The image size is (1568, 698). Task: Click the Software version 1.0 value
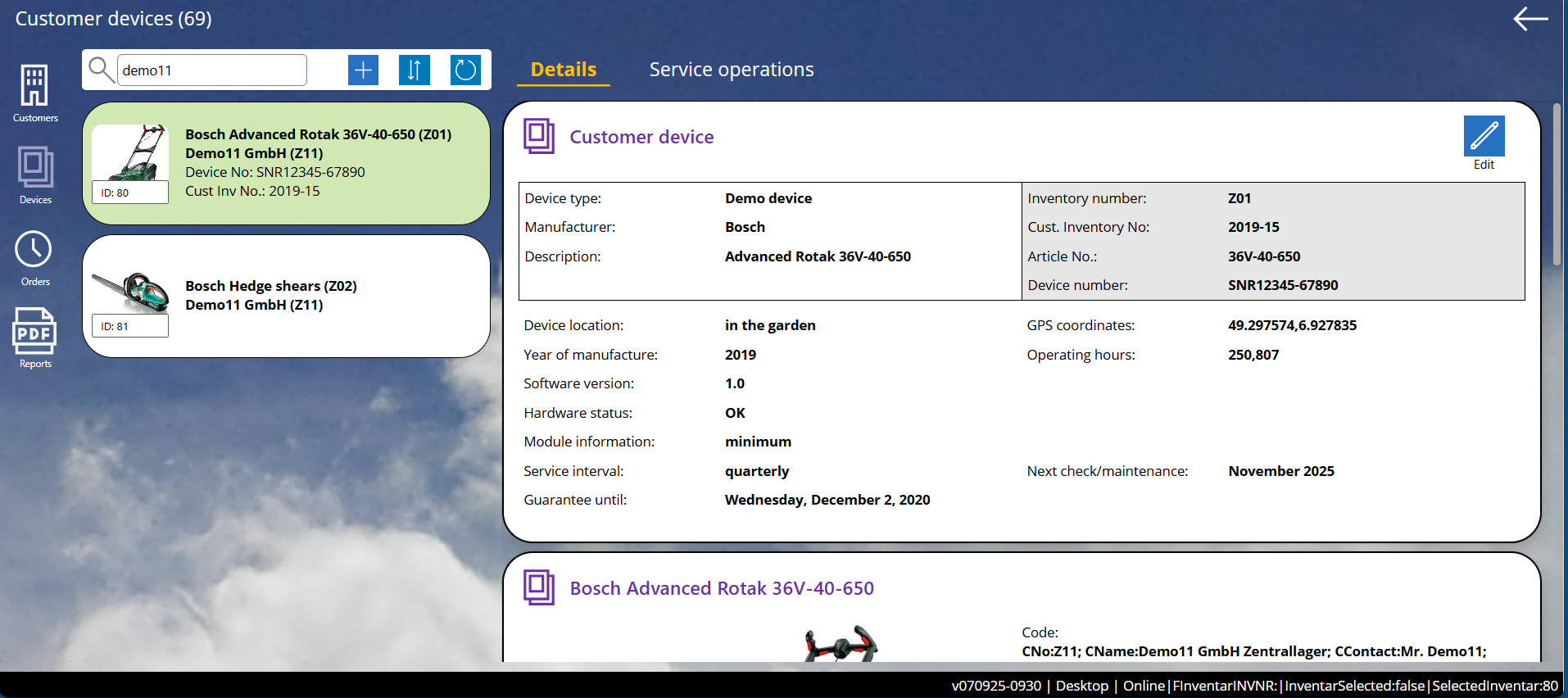click(x=735, y=383)
